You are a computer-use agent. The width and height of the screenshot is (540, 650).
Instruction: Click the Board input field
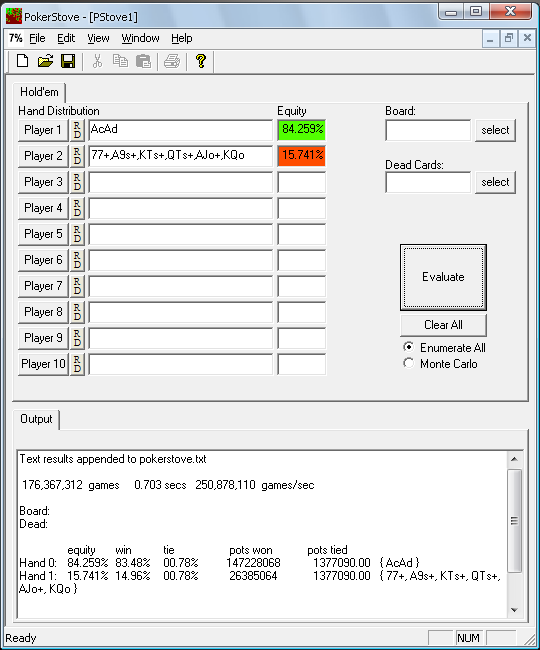[x=428, y=130]
